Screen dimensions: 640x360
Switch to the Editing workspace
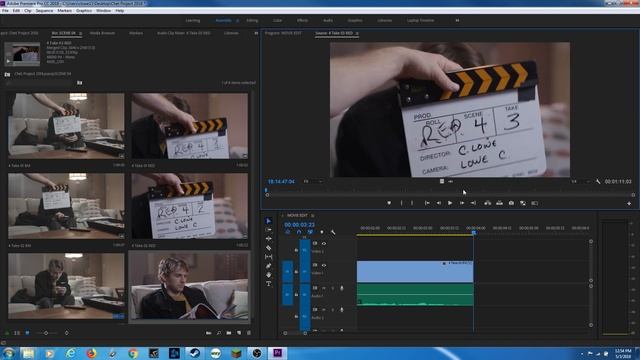click(252, 20)
